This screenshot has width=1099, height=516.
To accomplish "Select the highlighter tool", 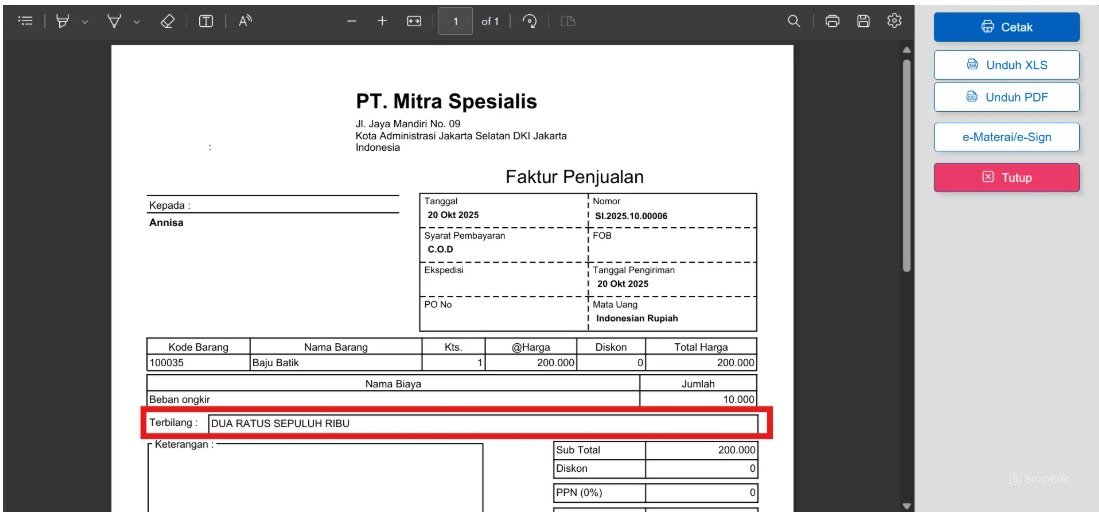I will point(63,22).
